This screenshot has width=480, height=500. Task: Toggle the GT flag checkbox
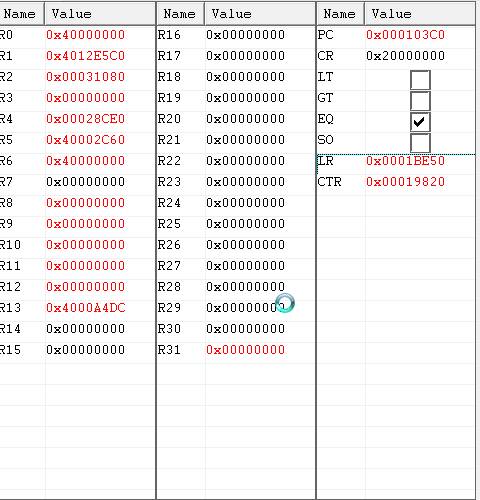click(x=420, y=101)
